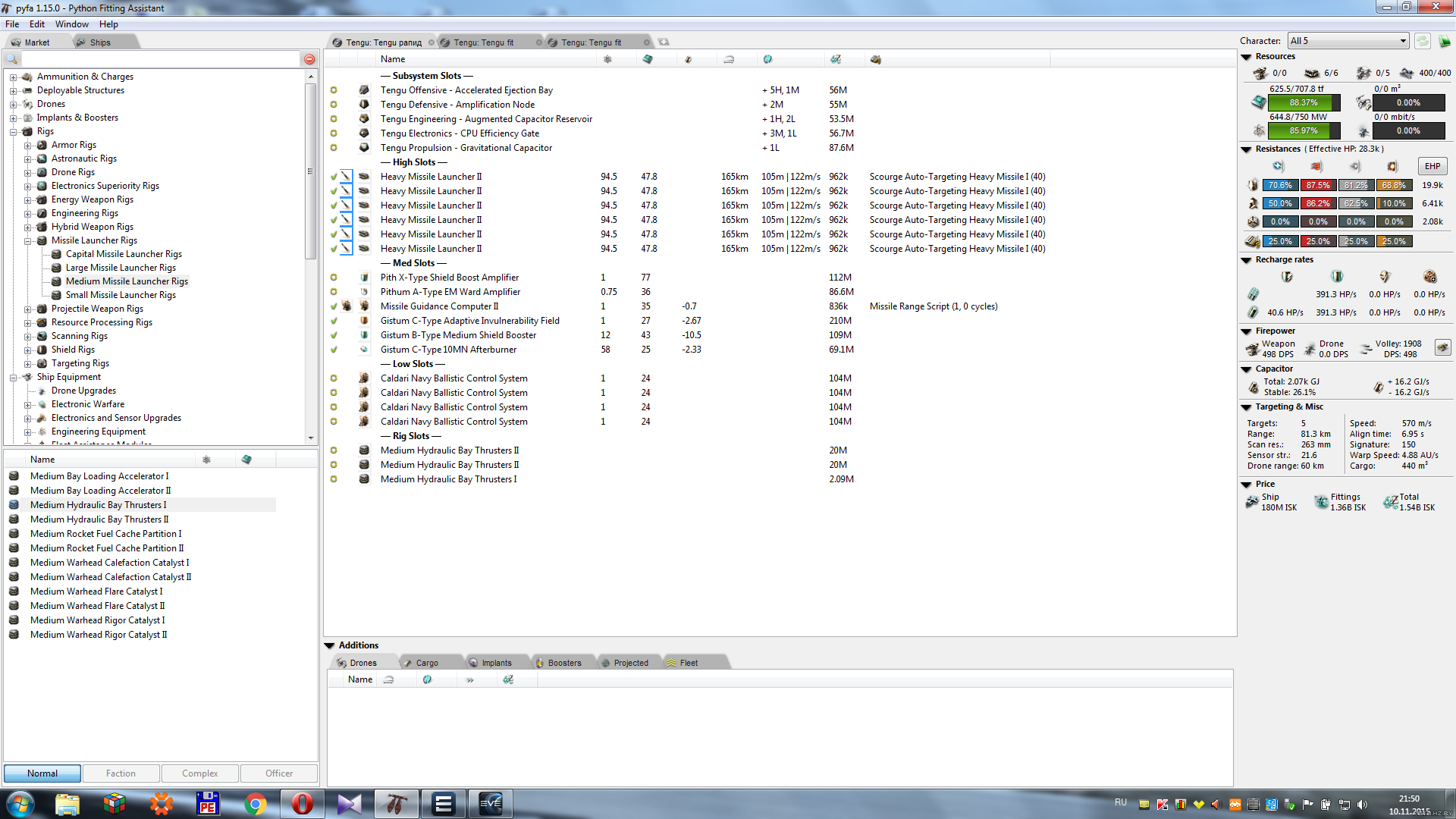Expand Ammunition & Charges tree node
The height and width of the screenshot is (819, 1456).
13,77
